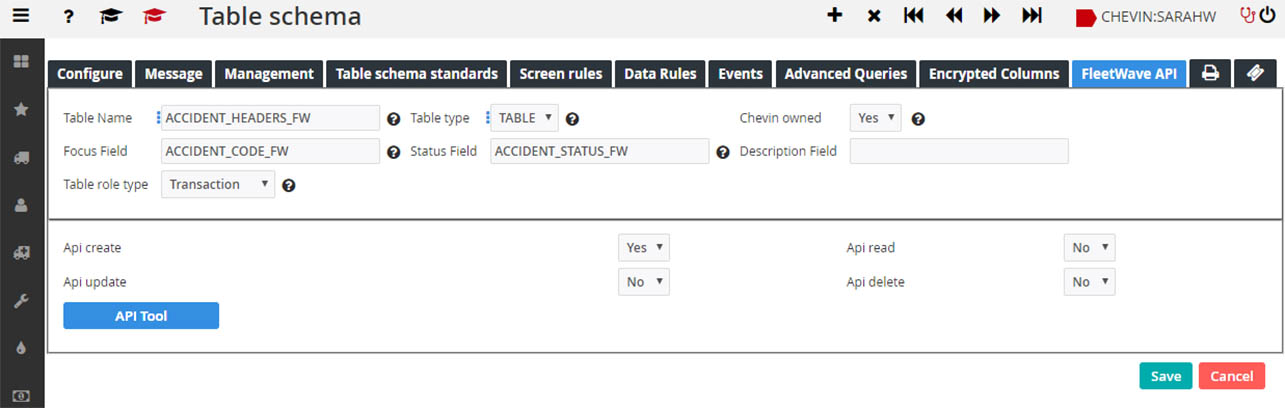Open the Advanced Queries tab
This screenshot has width=1285, height=408.
[x=845, y=73]
